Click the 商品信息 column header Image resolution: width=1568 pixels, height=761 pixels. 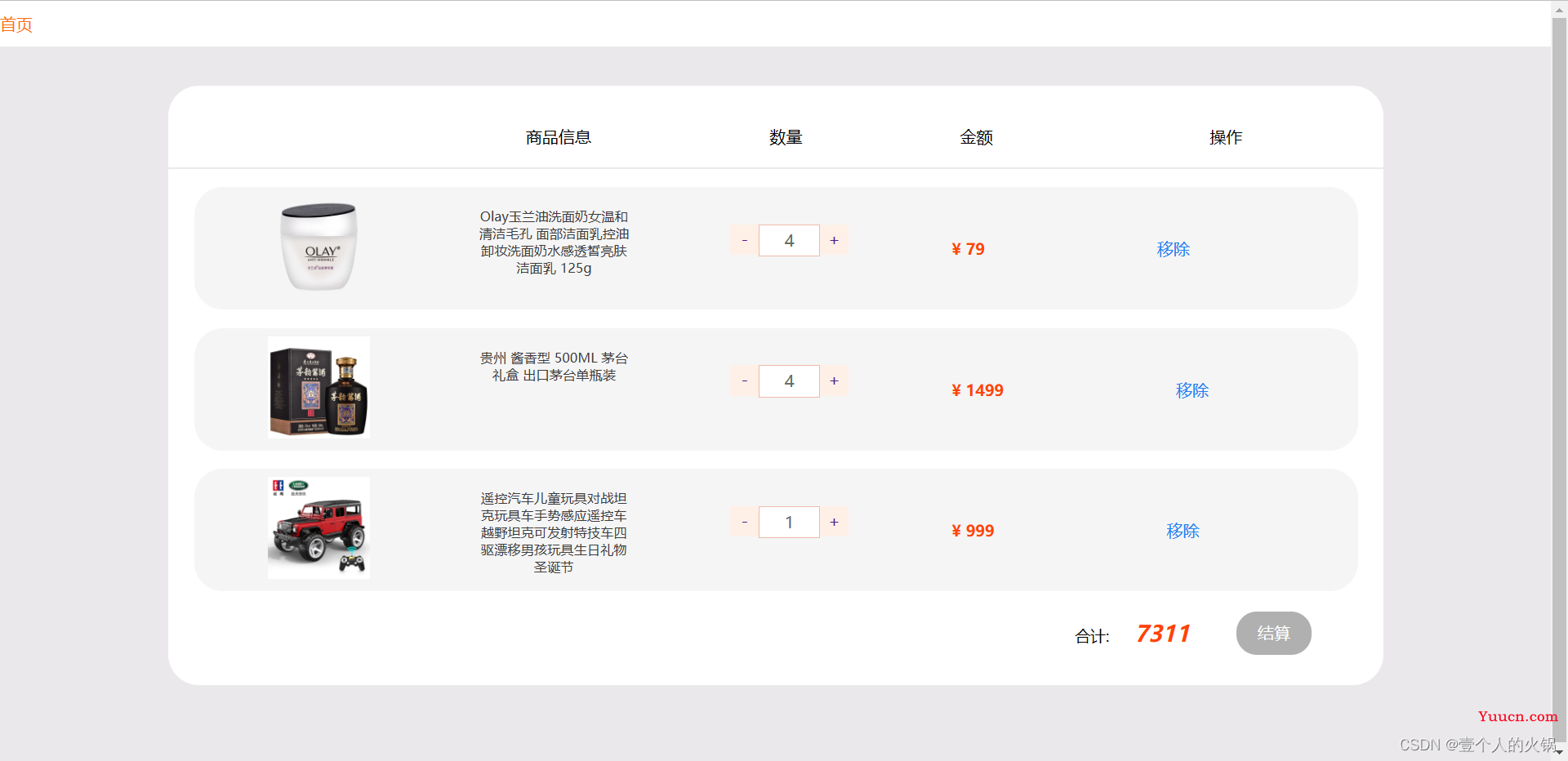click(559, 137)
